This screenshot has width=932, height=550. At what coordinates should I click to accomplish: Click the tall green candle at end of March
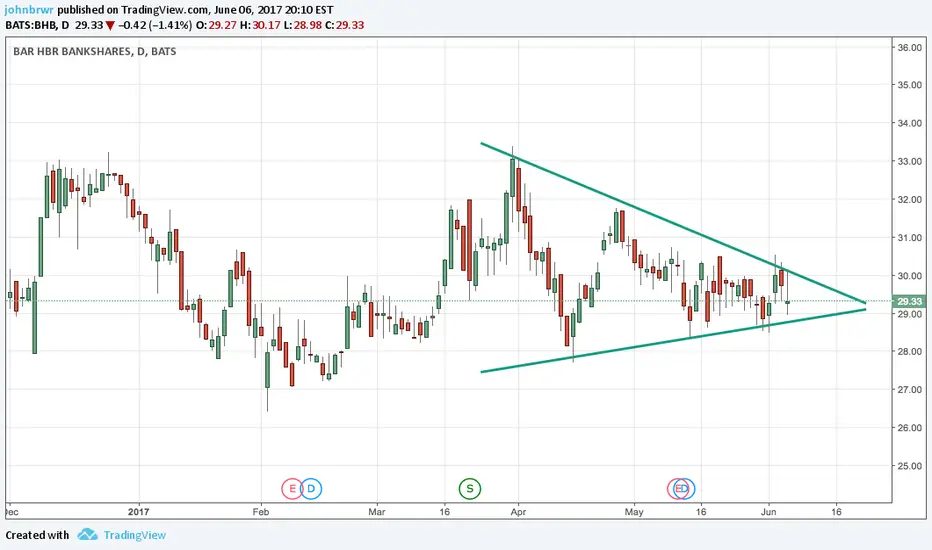pos(512,177)
